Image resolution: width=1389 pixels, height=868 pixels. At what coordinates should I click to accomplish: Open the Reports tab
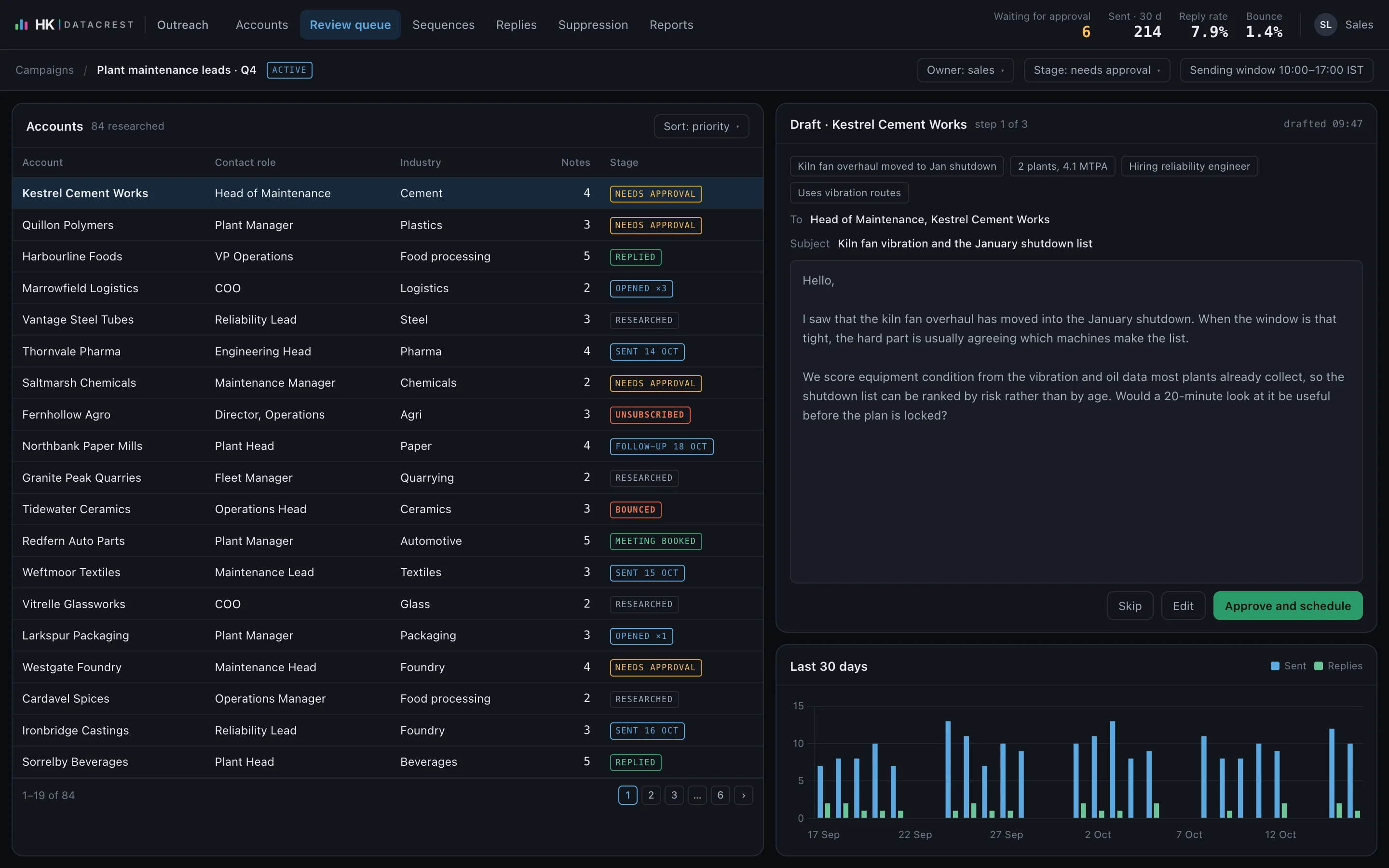[x=671, y=25]
